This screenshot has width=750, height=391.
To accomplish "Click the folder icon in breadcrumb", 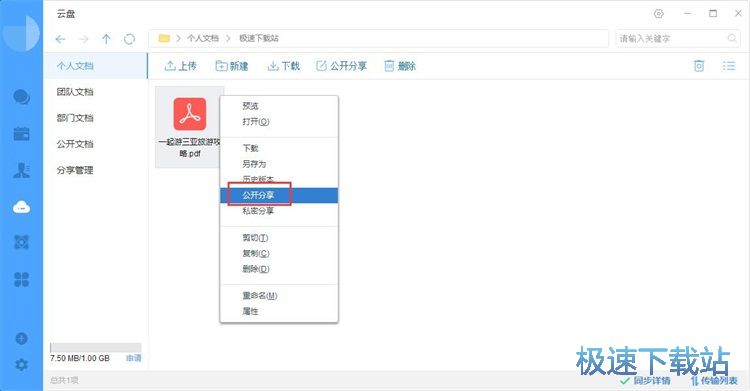I will (x=164, y=38).
